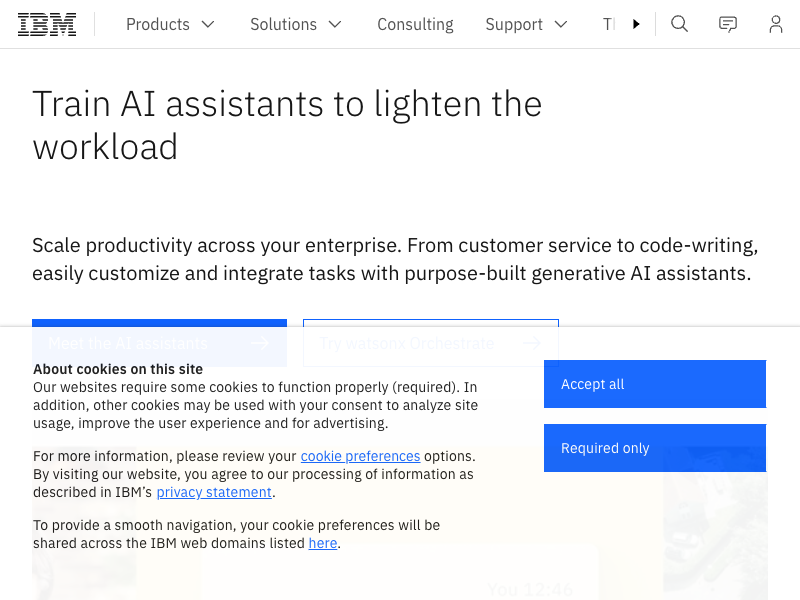Expand the Support menu

527,24
